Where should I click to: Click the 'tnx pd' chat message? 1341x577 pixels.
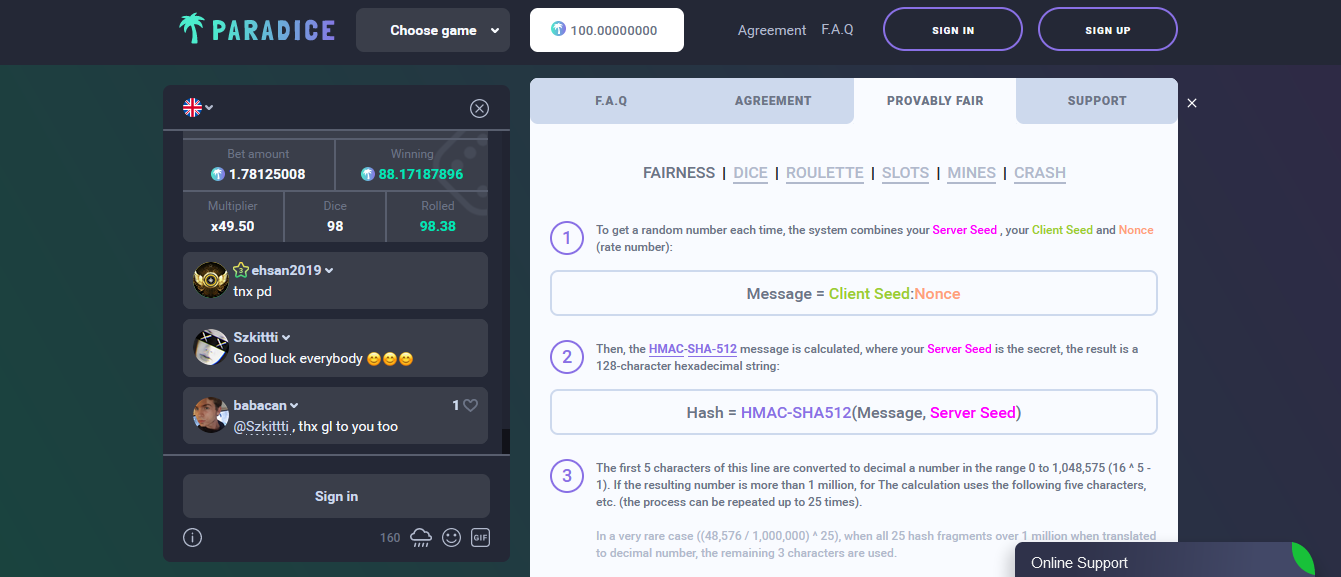(x=252, y=292)
